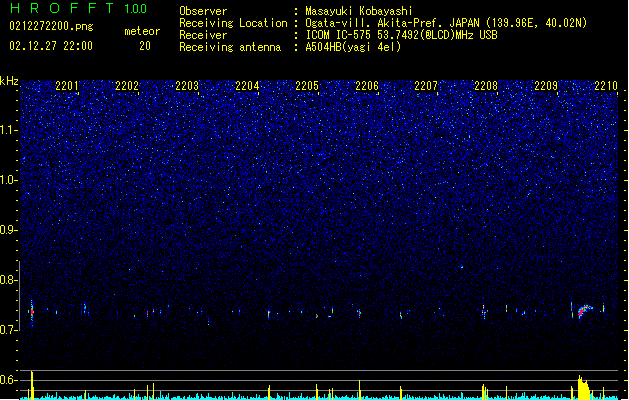Click the meteor count value 20
The width and height of the screenshot is (629, 400).
[145, 46]
